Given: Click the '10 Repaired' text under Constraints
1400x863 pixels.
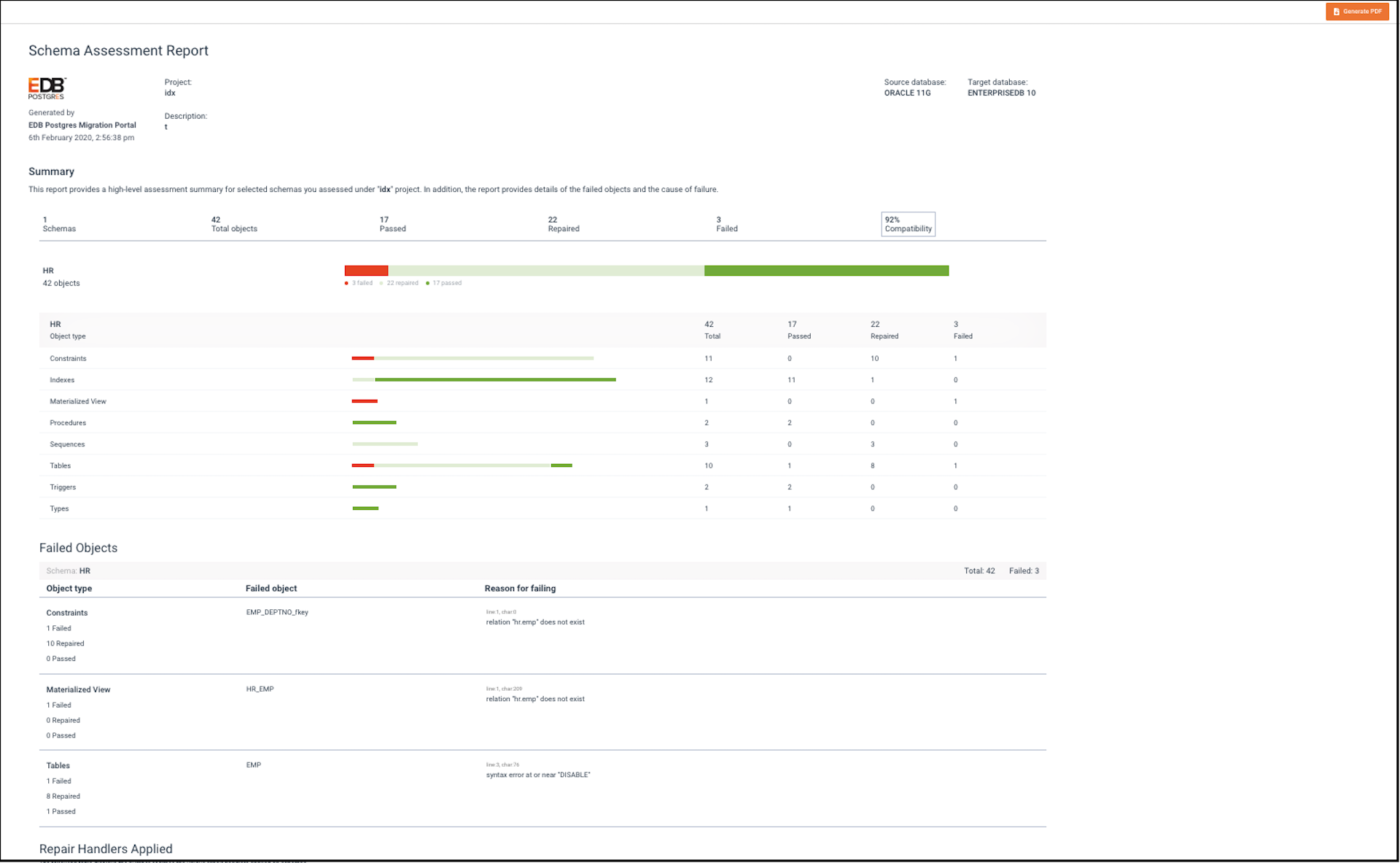Looking at the screenshot, I should click(x=65, y=644).
